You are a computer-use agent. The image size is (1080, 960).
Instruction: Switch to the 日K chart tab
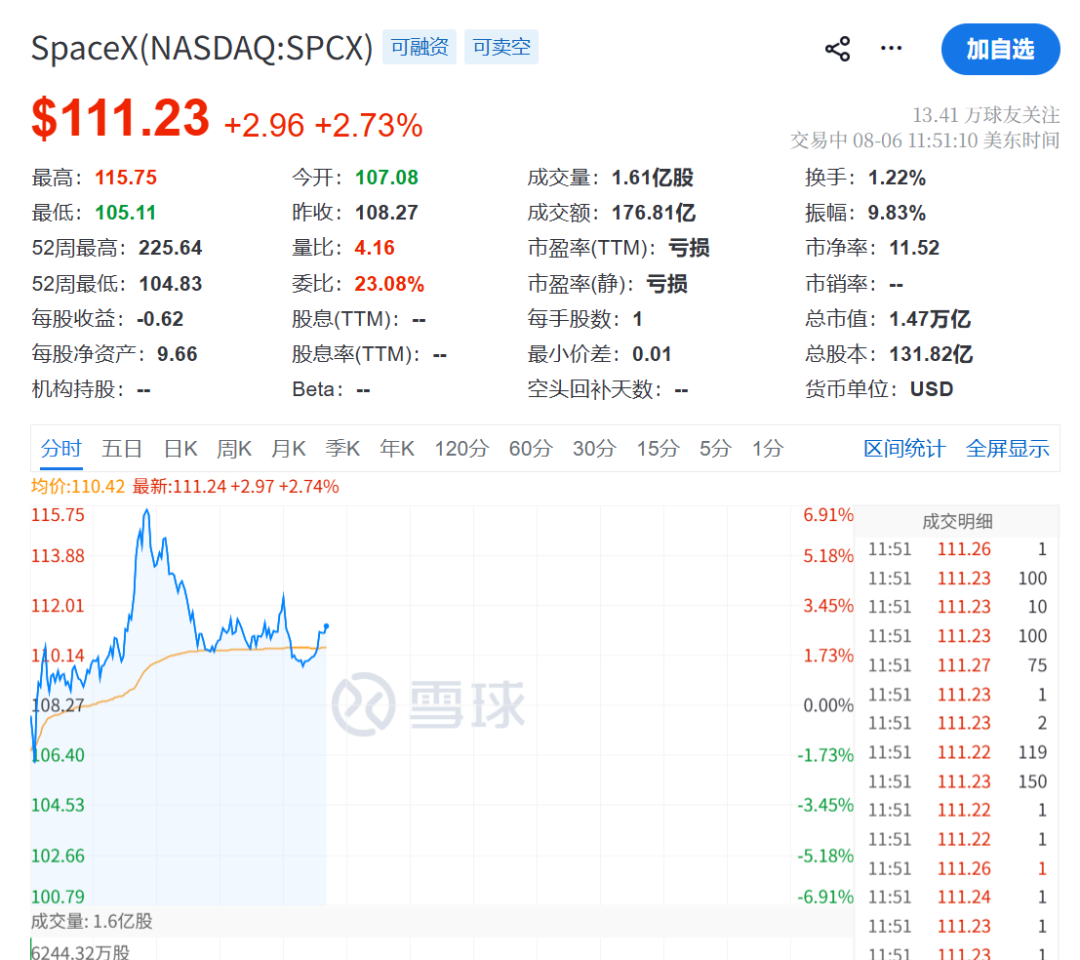[x=180, y=448]
